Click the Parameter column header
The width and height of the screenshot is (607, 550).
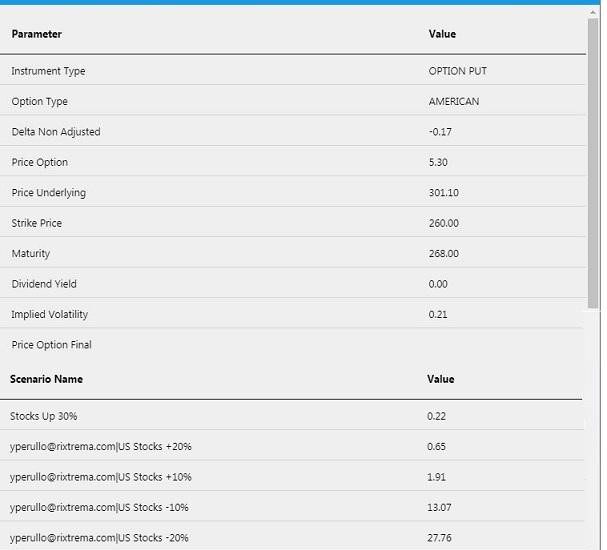tap(37, 34)
